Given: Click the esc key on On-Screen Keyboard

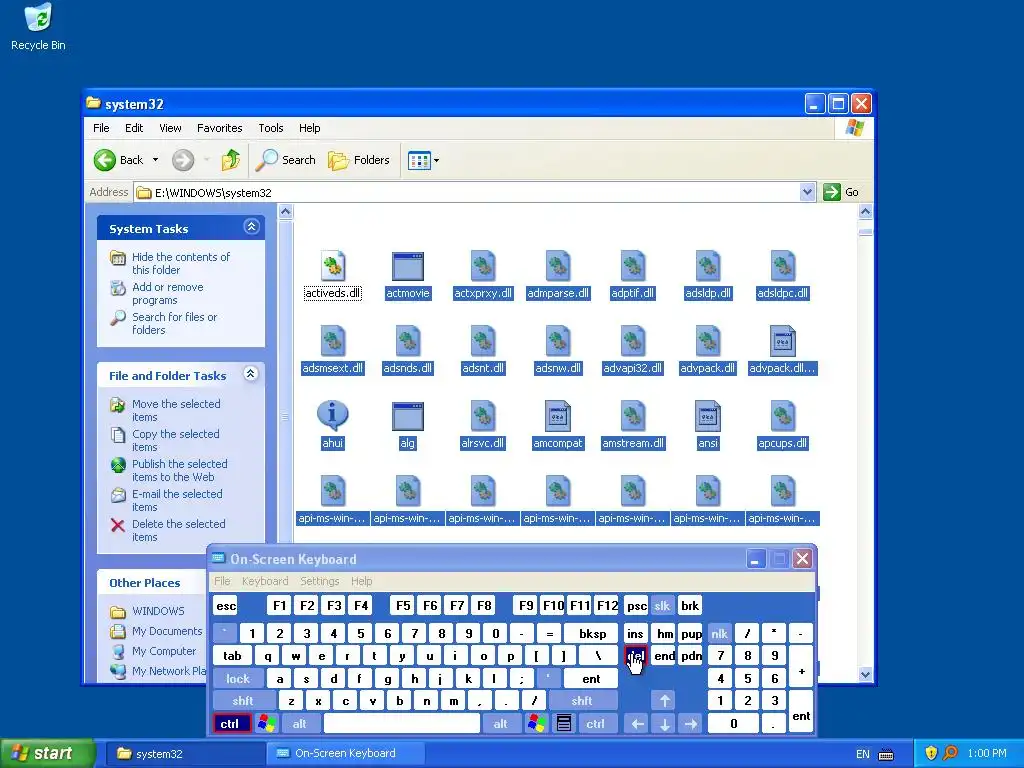Looking at the screenshot, I should (226, 606).
